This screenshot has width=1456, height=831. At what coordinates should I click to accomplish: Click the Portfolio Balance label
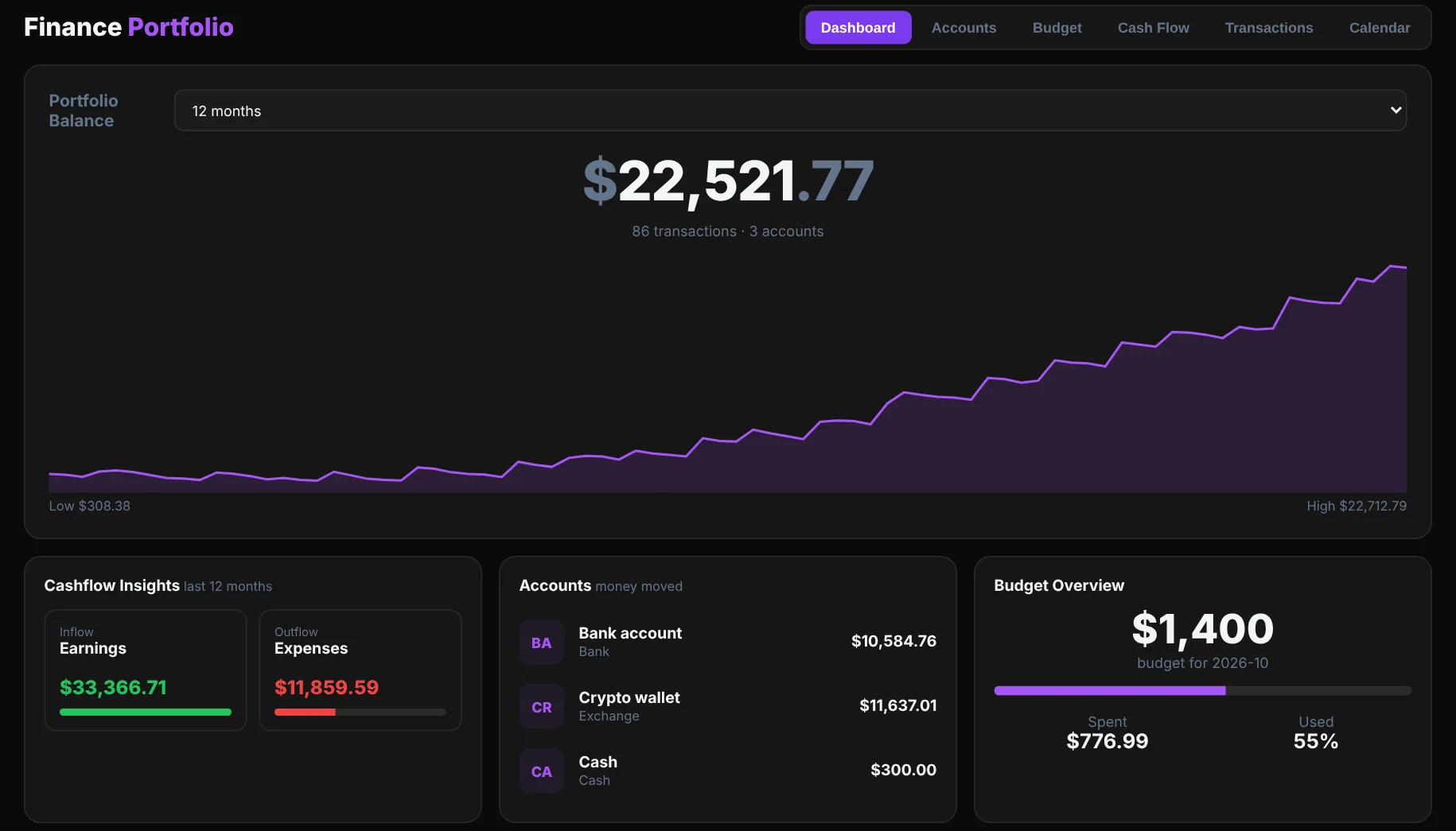pyautogui.click(x=84, y=111)
